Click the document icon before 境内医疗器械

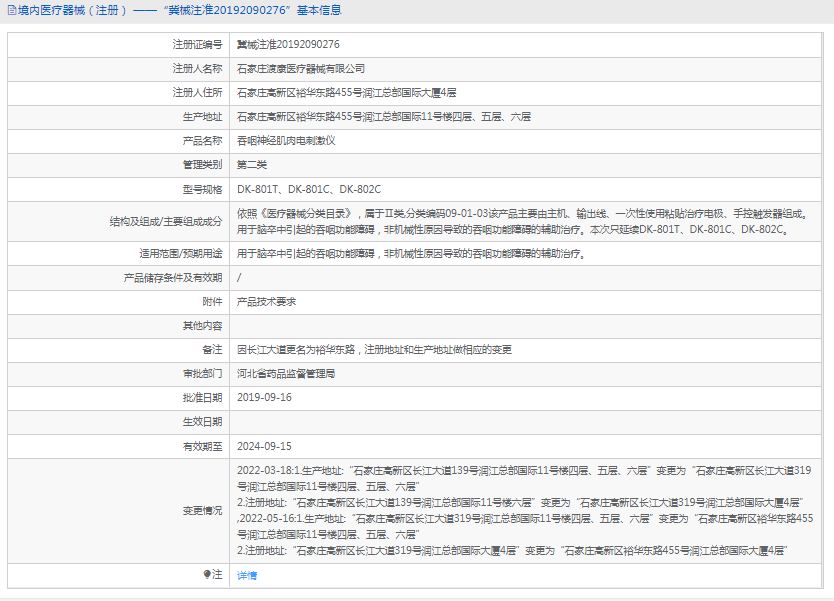[x=11, y=11]
